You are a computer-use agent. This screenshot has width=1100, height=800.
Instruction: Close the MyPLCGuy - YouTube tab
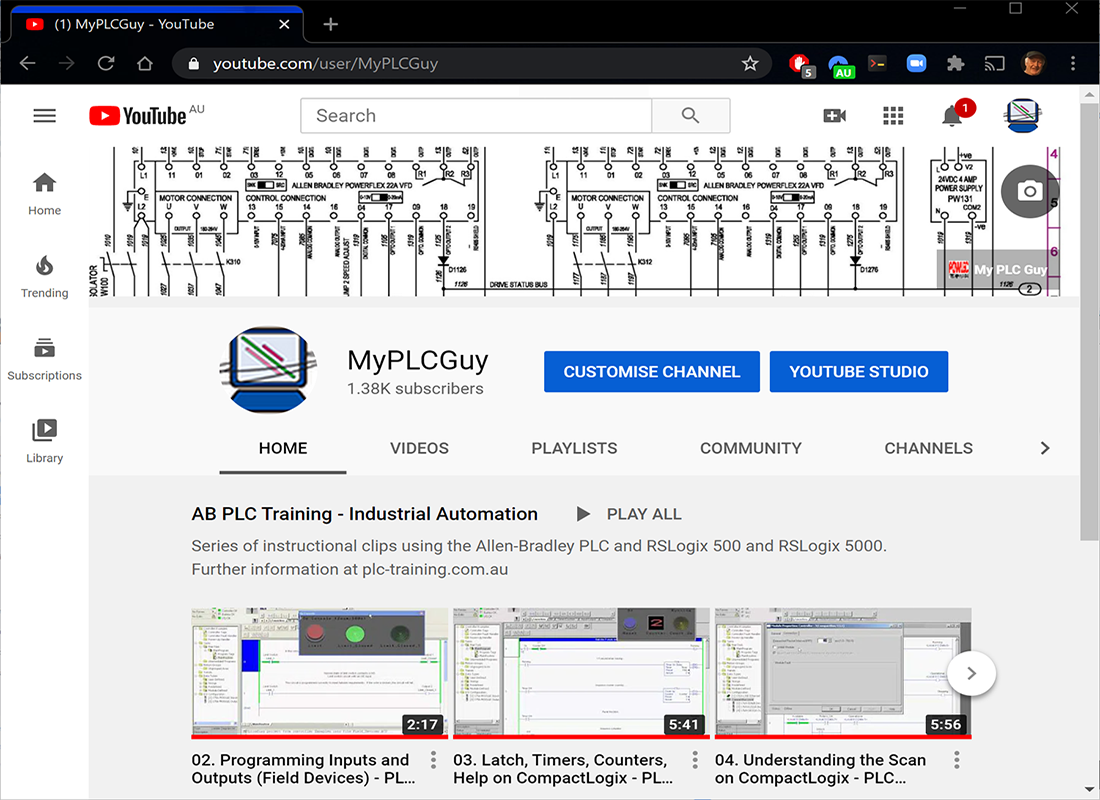tap(284, 25)
